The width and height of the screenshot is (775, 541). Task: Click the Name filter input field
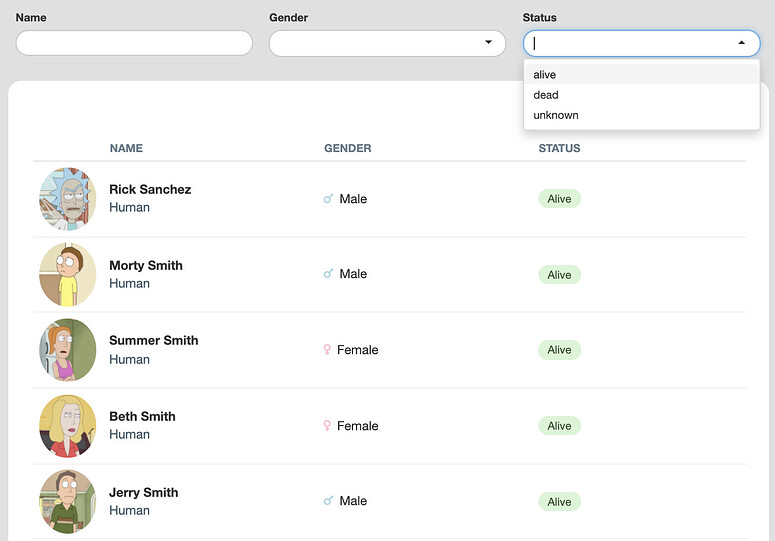point(134,43)
